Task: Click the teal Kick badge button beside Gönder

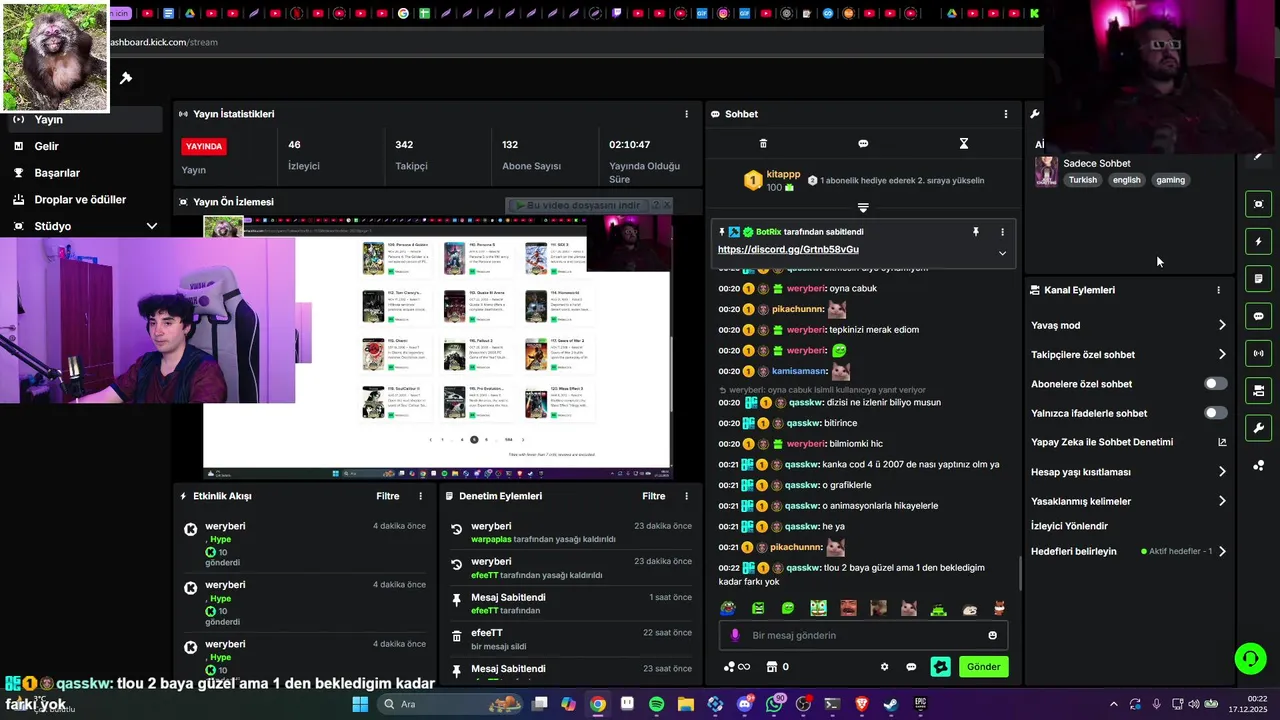Action: [940, 667]
